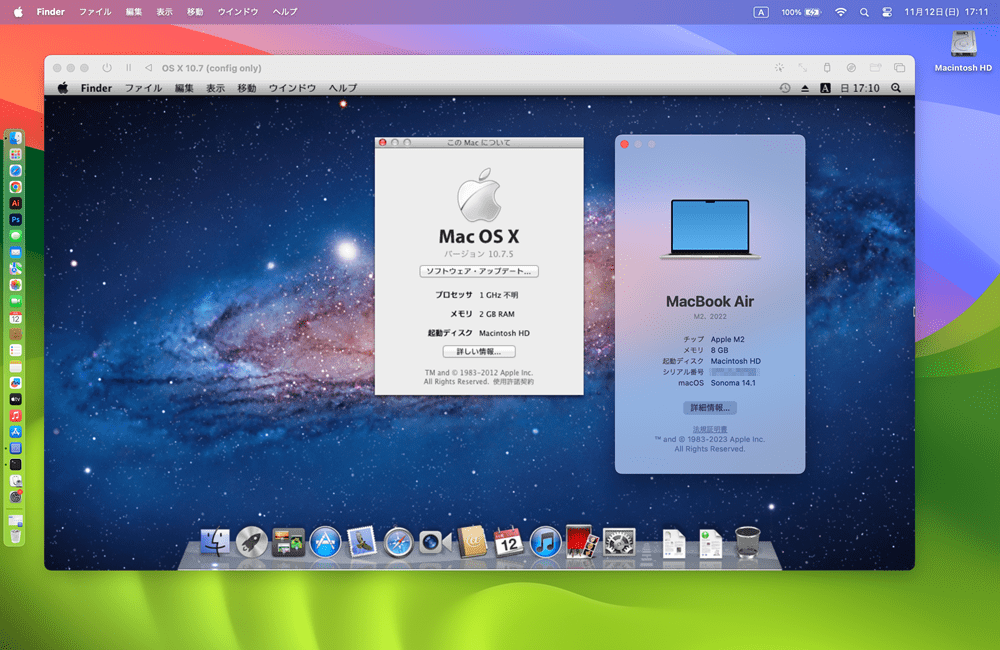
Task: Click the eject icon in guest menu bar
Action: point(805,88)
